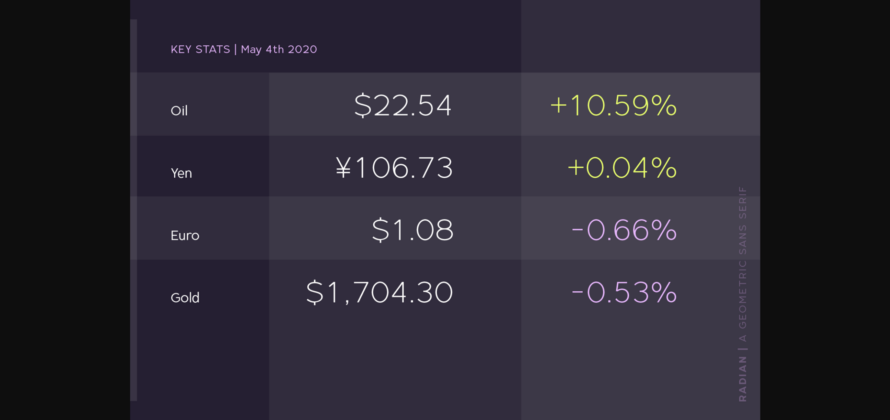Click the thin vertical bar beside the table
Screen dimensions: 890x420
(133, 210)
